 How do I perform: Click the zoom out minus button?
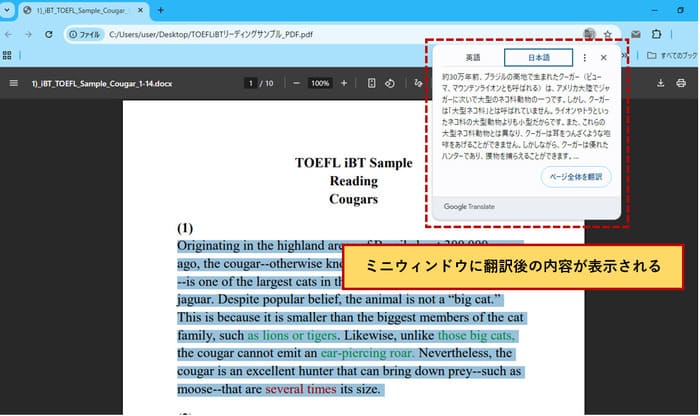tap(296, 83)
